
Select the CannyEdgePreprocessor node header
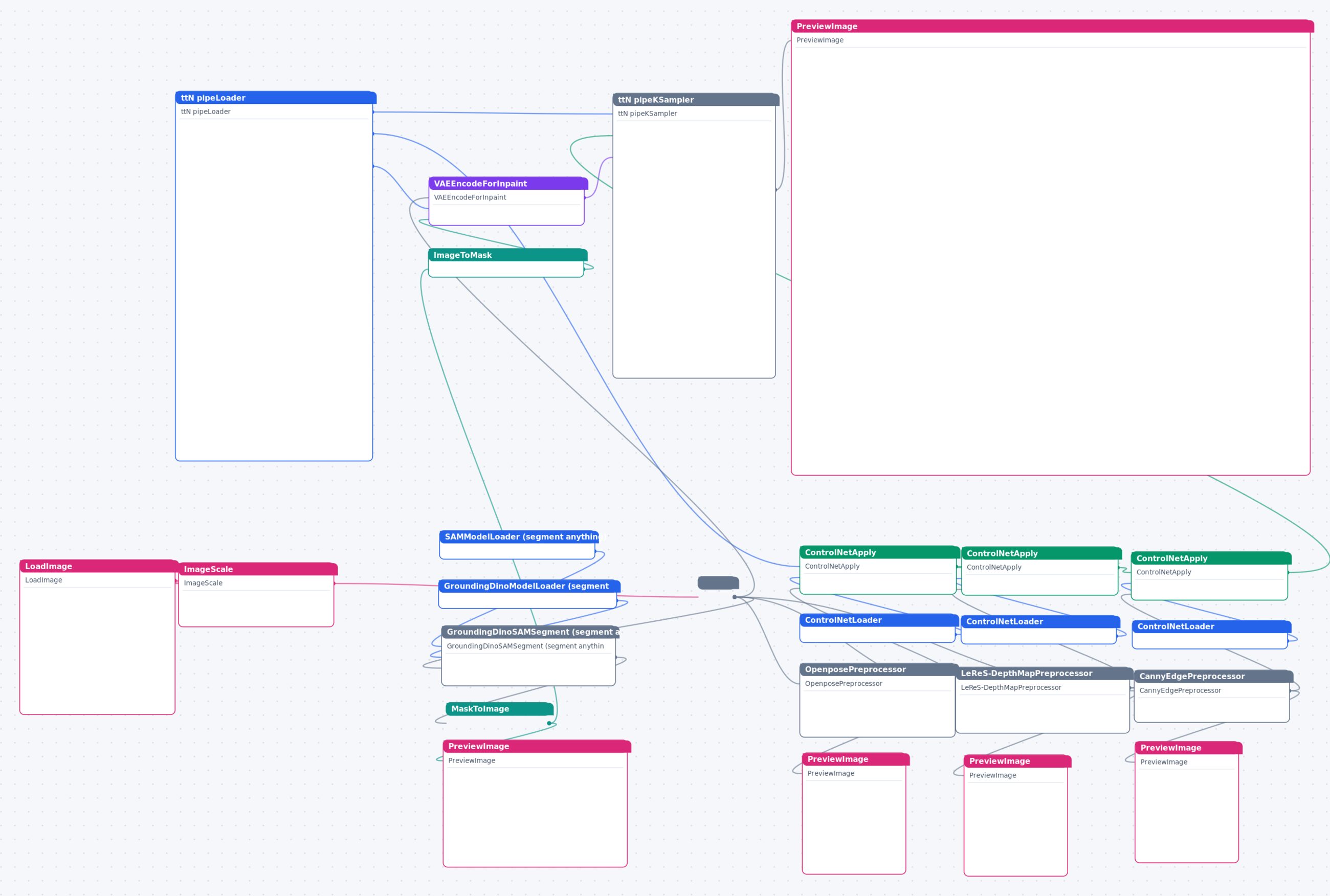pyautogui.click(x=1213, y=676)
